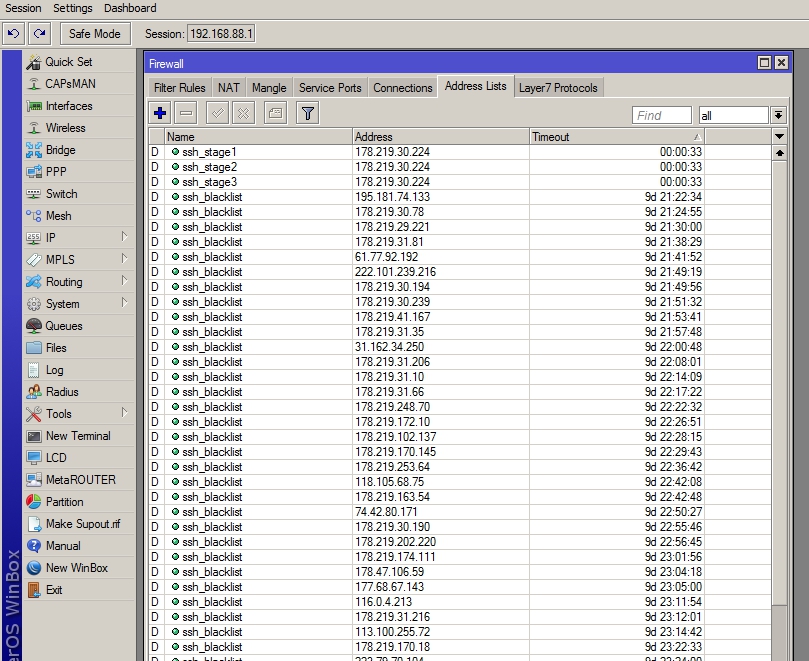Open Wireless in the sidebar

tap(65, 128)
